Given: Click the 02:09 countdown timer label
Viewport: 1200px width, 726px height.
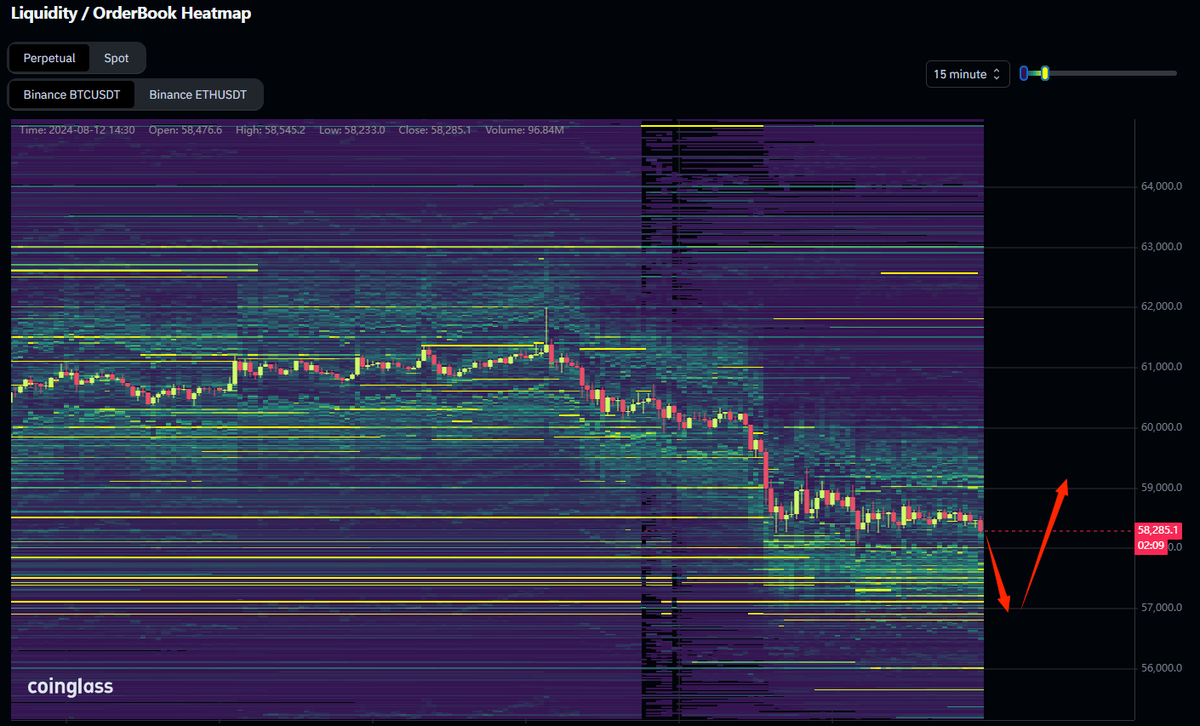Looking at the screenshot, I should (x=1150, y=545).
